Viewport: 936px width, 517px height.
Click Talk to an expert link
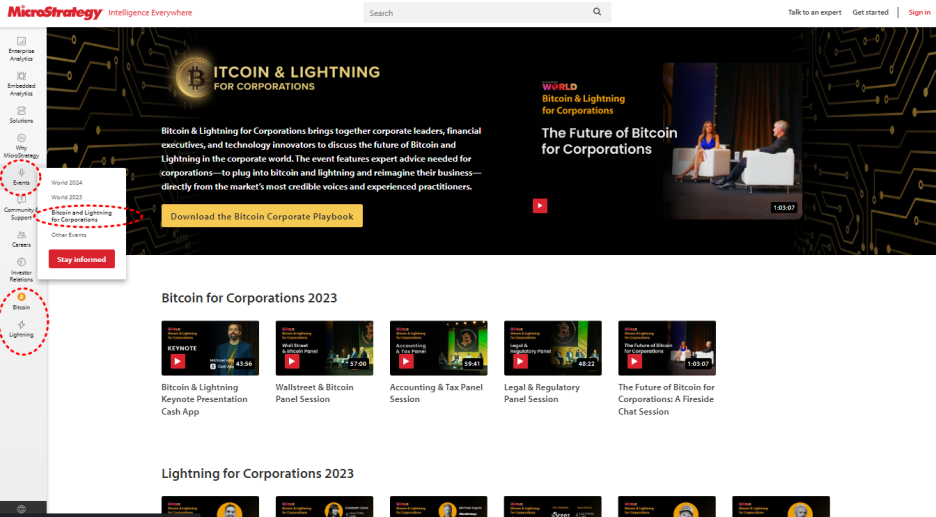pos(814,12)
